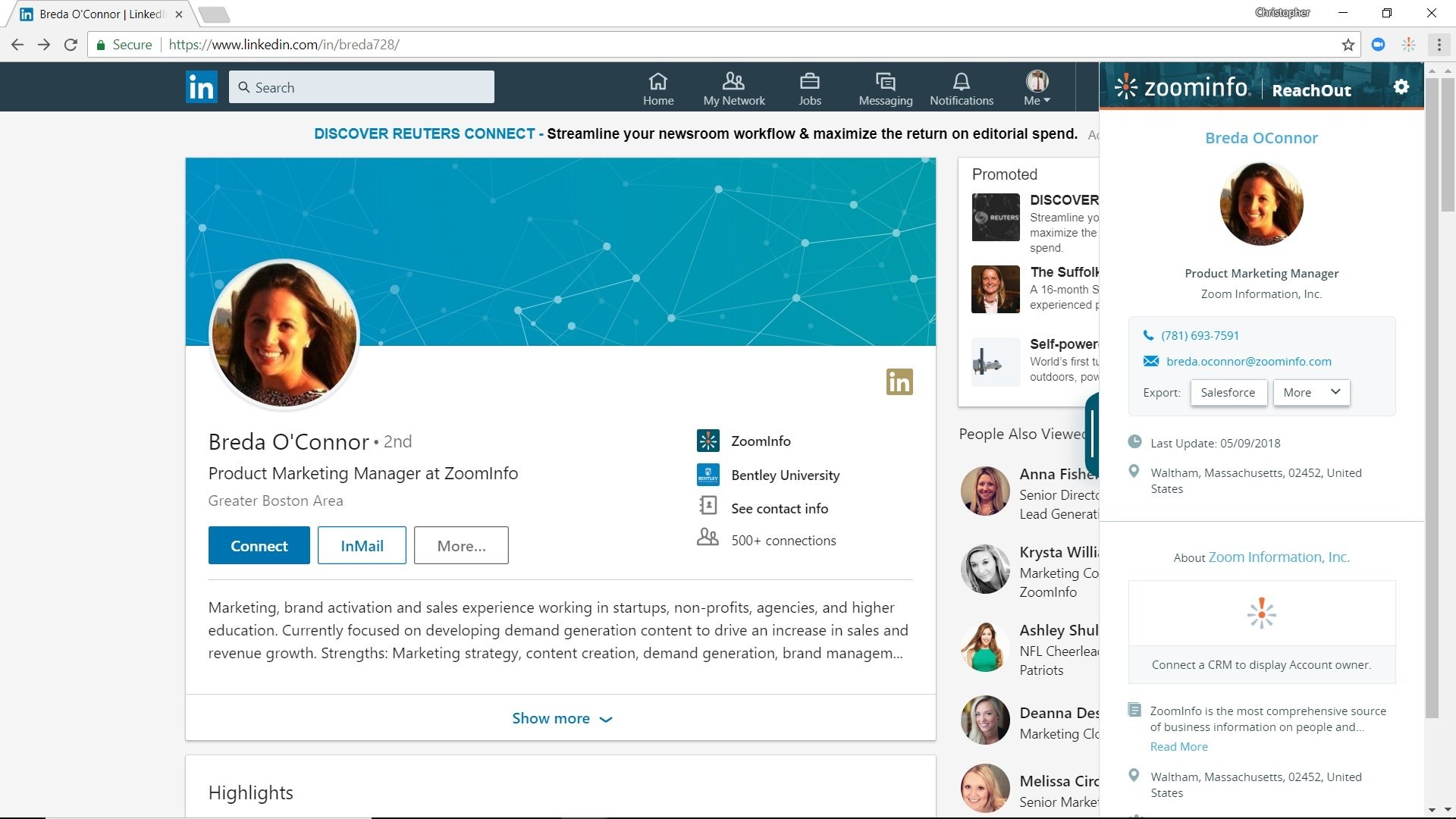The image size is (1456, 819).
Task: Focus the LinkedIn Search box
Action: coord(362,87)
